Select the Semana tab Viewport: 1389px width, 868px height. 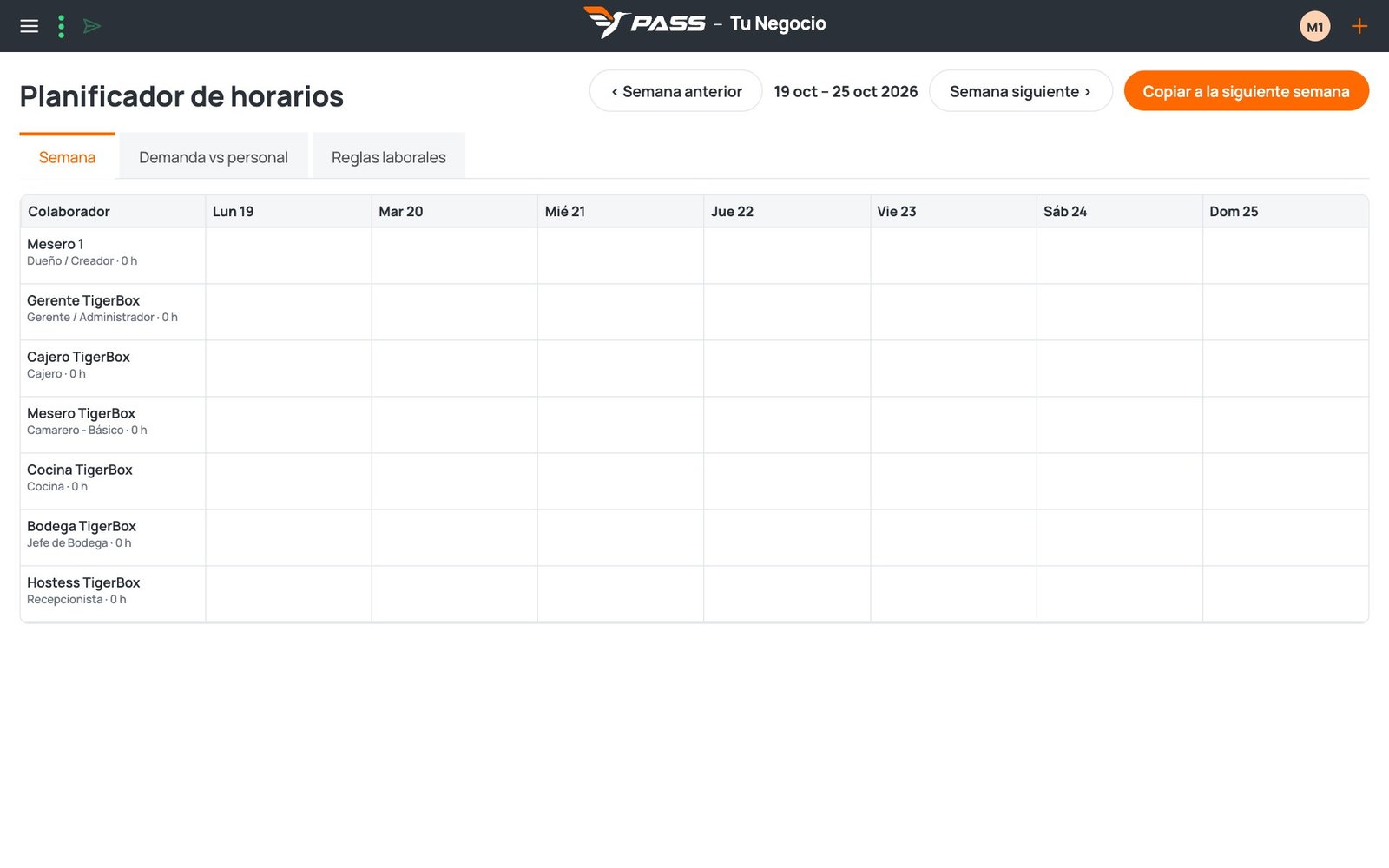click(67, 157)
